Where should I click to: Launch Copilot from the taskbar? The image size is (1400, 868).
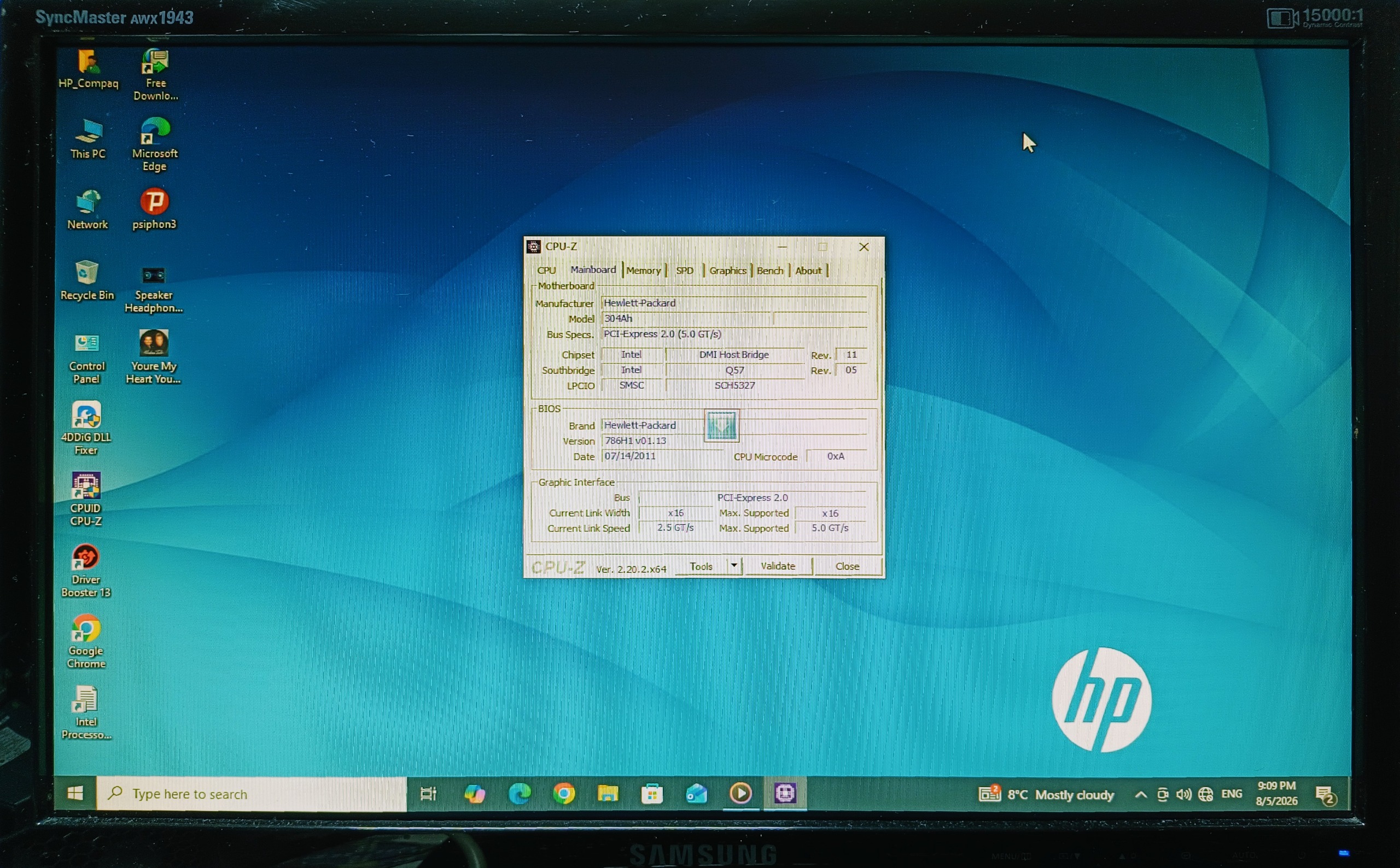(474, 793)
